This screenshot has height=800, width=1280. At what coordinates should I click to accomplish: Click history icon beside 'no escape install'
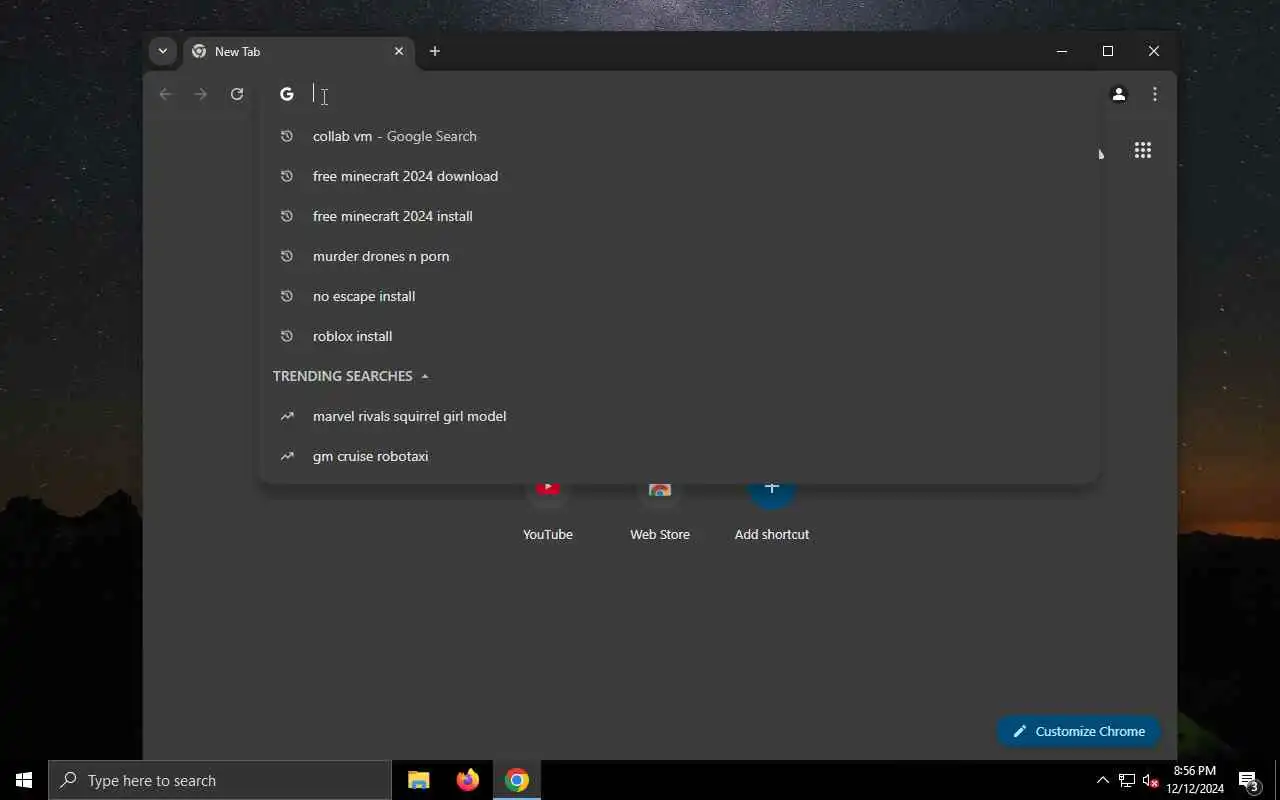287,296
